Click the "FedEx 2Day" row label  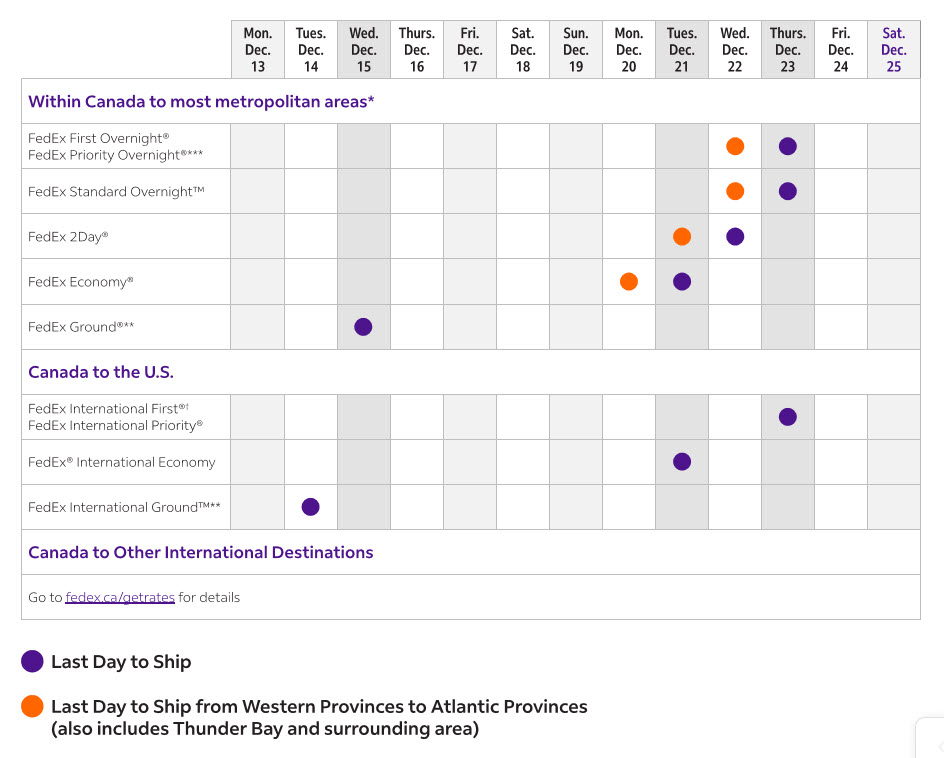68,237
